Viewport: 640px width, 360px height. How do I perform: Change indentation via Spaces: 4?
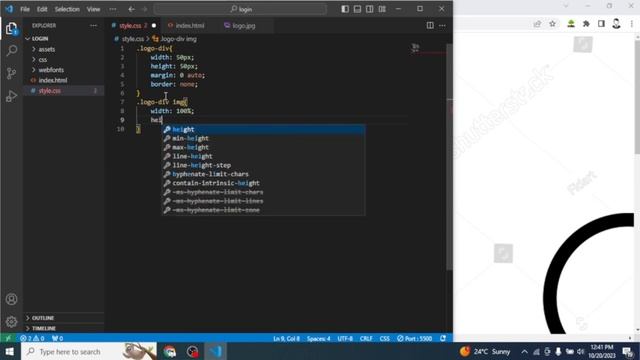(x=318, y=338)
